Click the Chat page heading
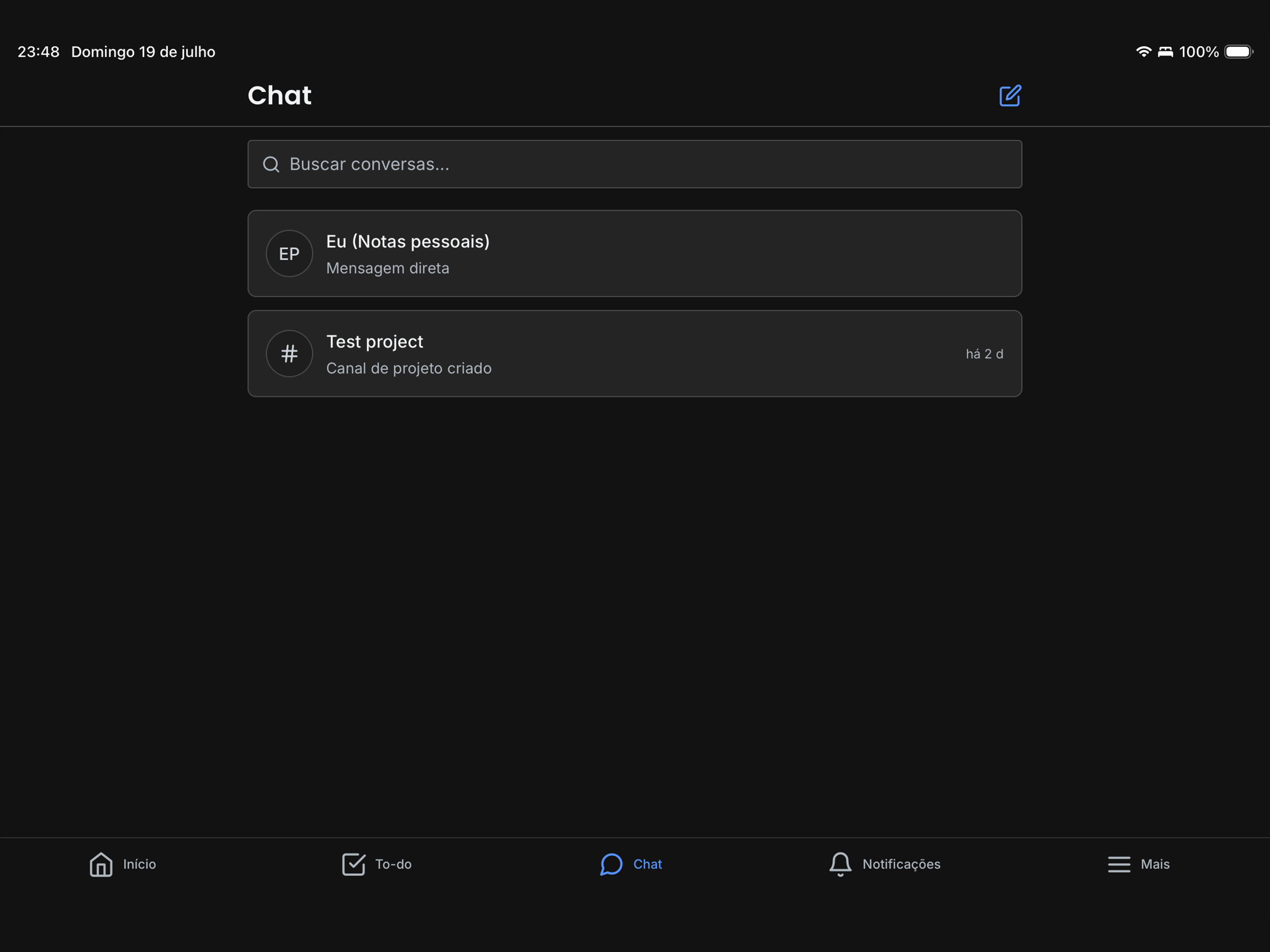This screenshot has height=952, width=1270. pos(279,95)
